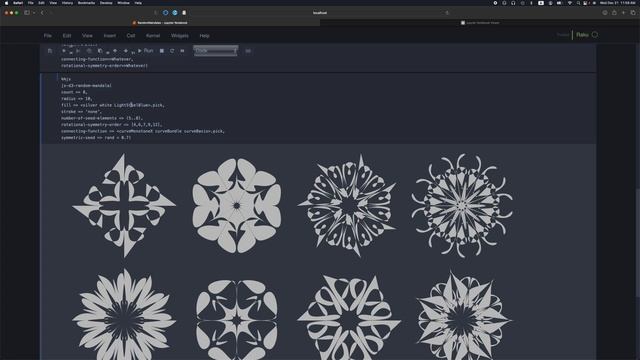The height and width of the screenshot is (360, 640).
Task: Switch to RandomMandalas Jupyter Notebook tab
Action: (160, 23)
